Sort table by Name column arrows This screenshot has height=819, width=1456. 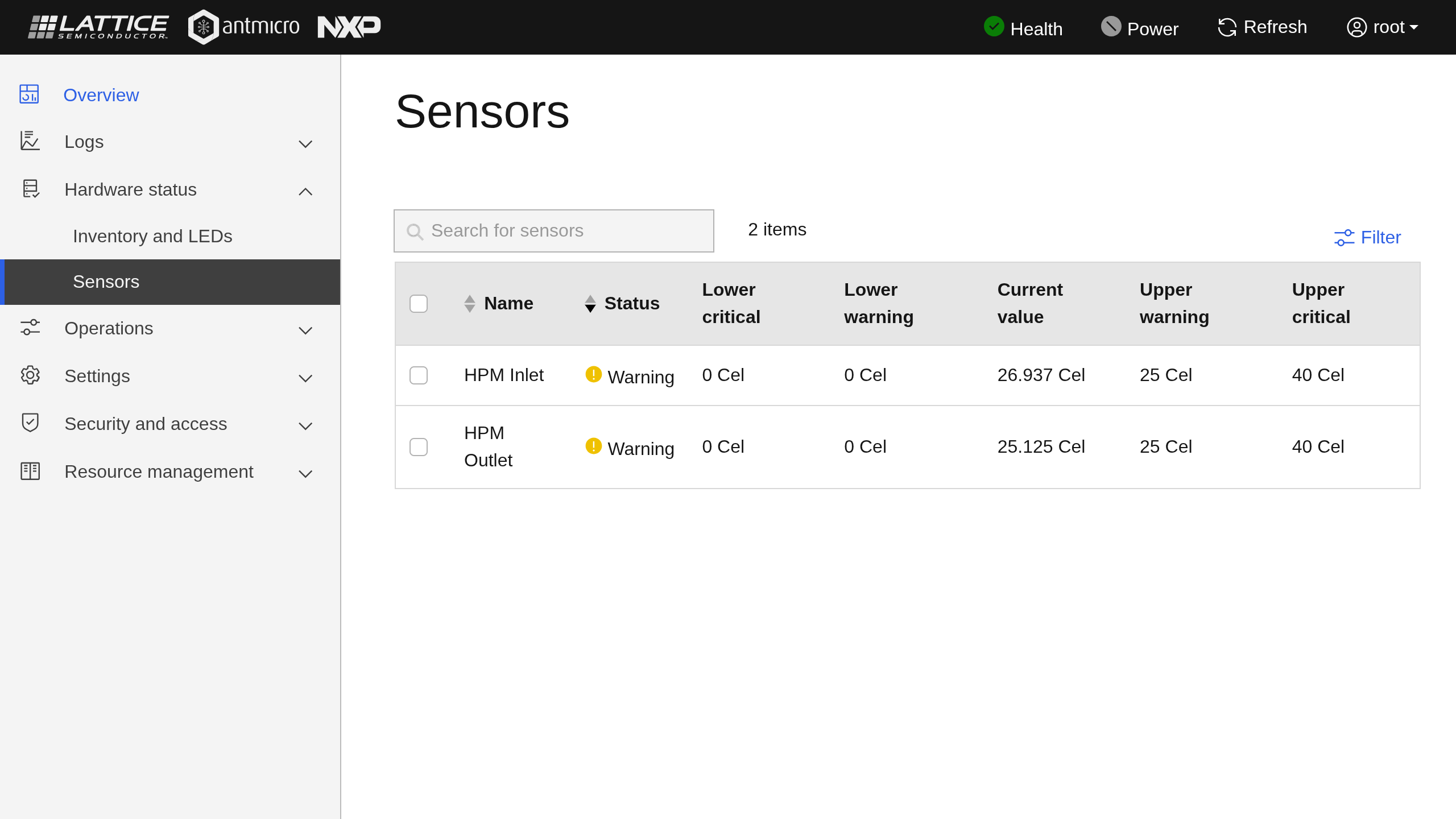point(469,303)
